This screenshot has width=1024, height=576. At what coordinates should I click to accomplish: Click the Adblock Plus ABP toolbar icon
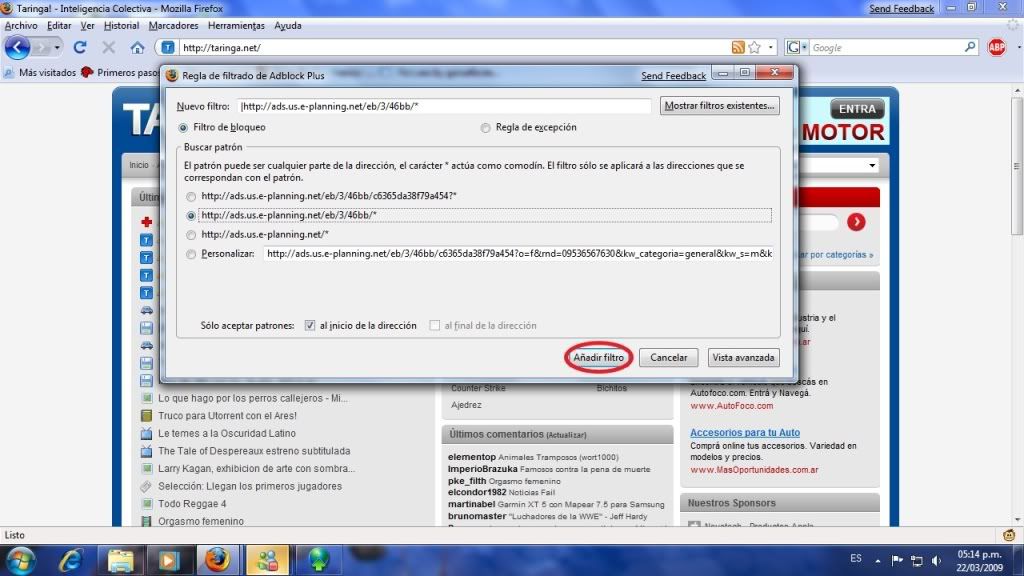(997, 48)
